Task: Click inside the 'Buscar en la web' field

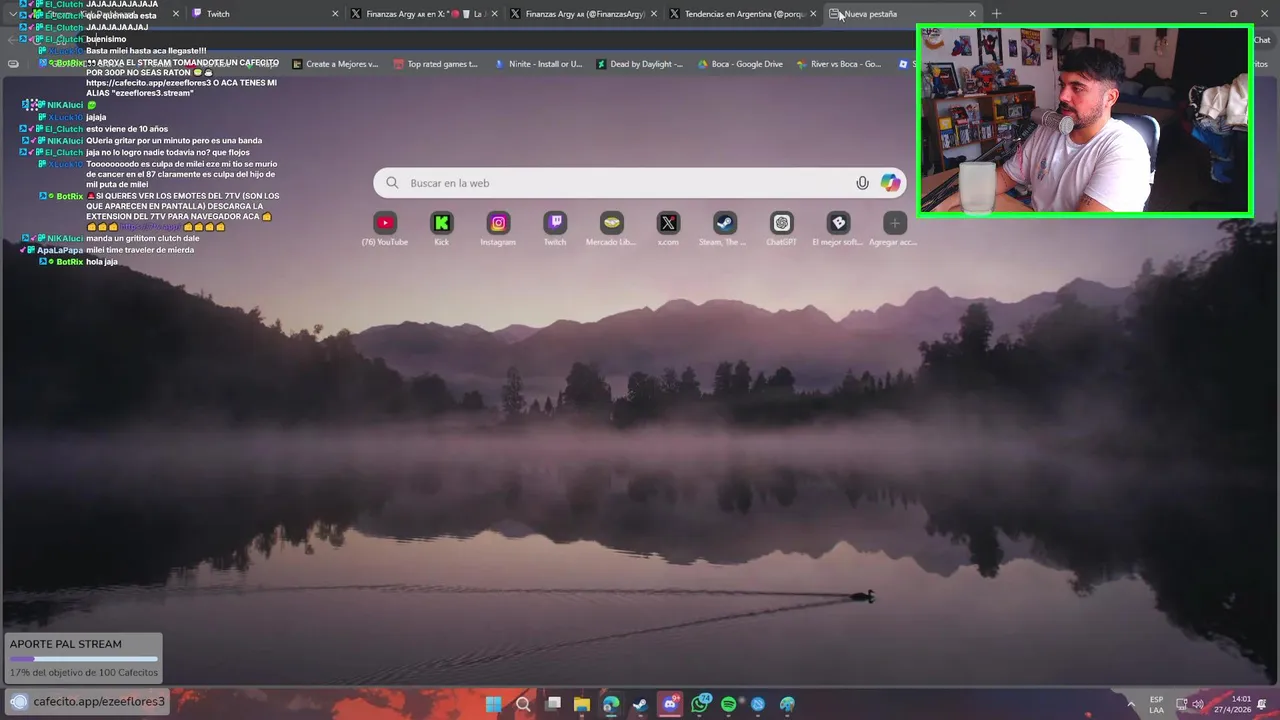Action: tap(640, 183)
